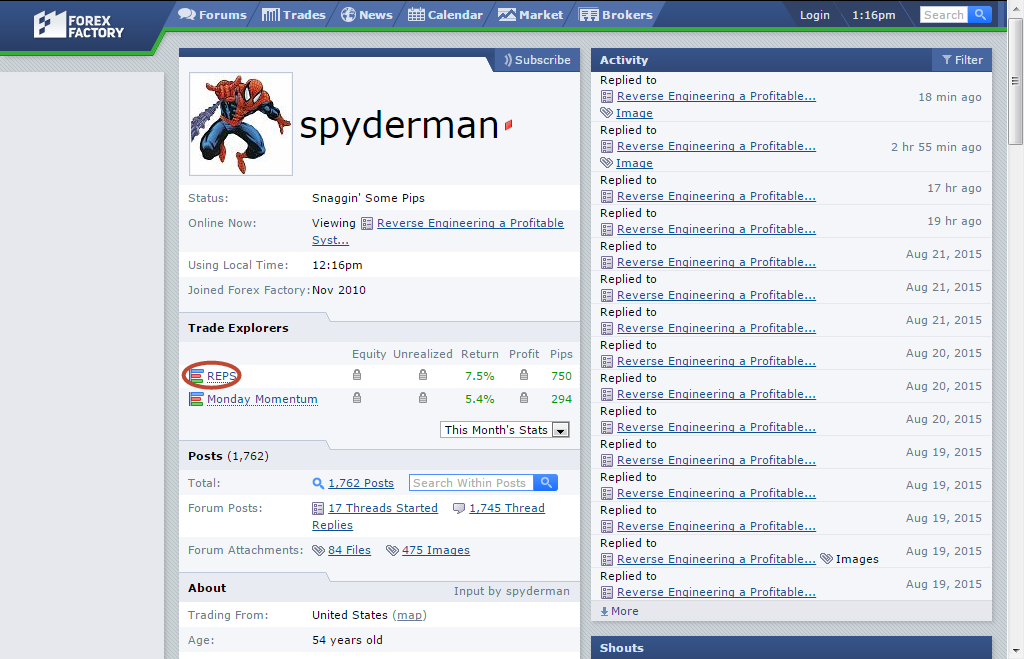
Task: Click the thread icon of the 17 hr ago reply
Action: pyautogui.click(x=607, y=197)
